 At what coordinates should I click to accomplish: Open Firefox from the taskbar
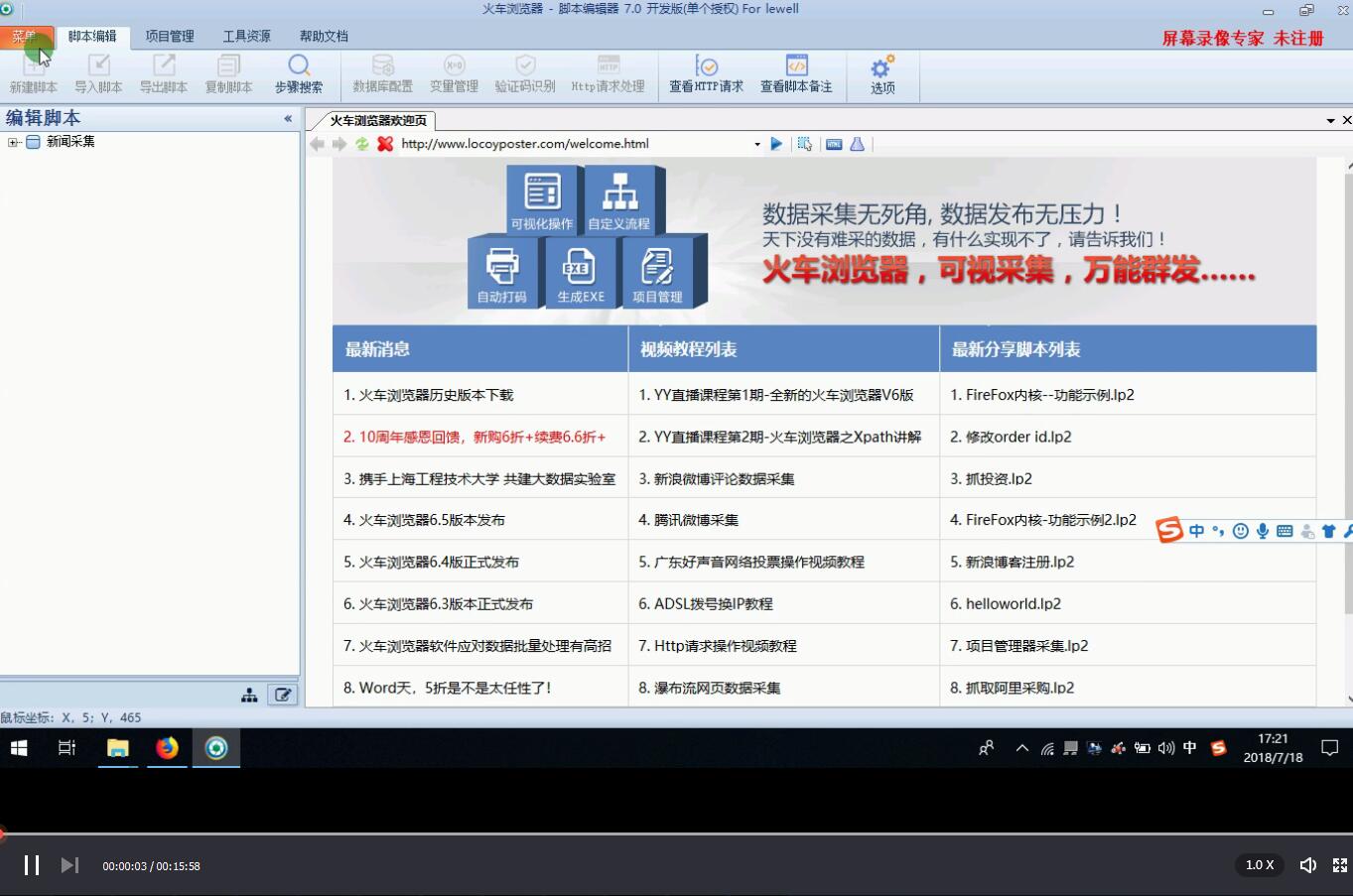[x=167, y=748]
